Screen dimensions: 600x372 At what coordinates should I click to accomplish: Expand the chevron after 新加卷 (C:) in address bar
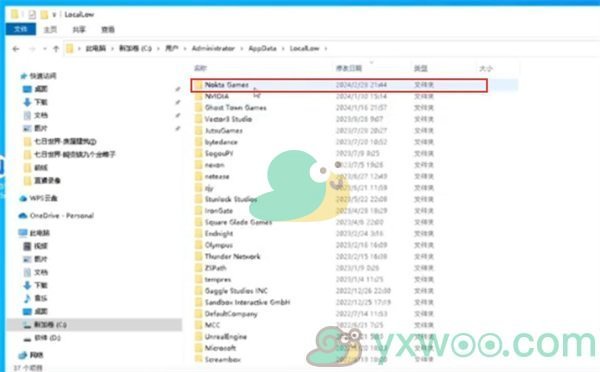click(x=158, y=49)
